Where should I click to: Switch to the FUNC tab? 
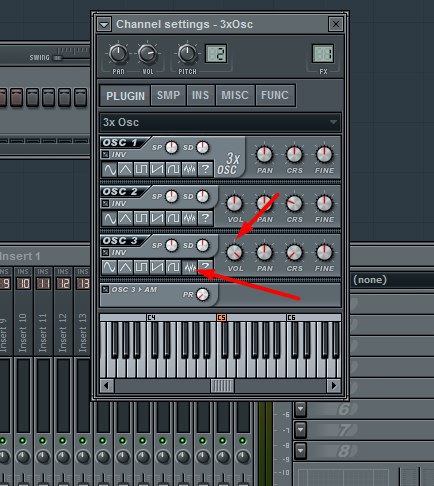(275, 95)
